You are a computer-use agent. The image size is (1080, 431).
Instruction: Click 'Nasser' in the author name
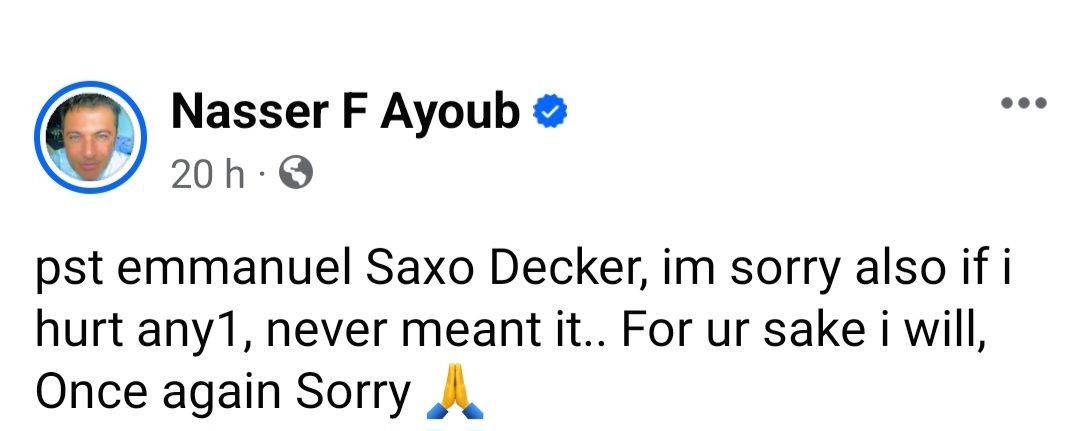coord(247,113)
